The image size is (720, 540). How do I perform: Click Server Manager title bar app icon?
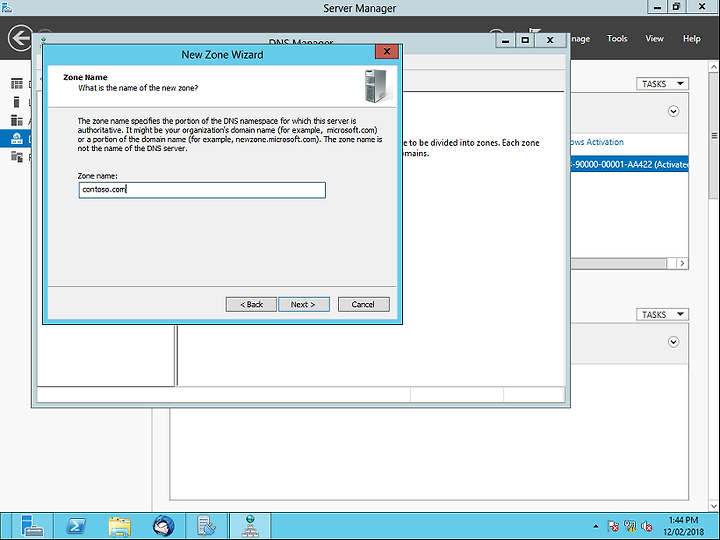click(x=6, y=7)
